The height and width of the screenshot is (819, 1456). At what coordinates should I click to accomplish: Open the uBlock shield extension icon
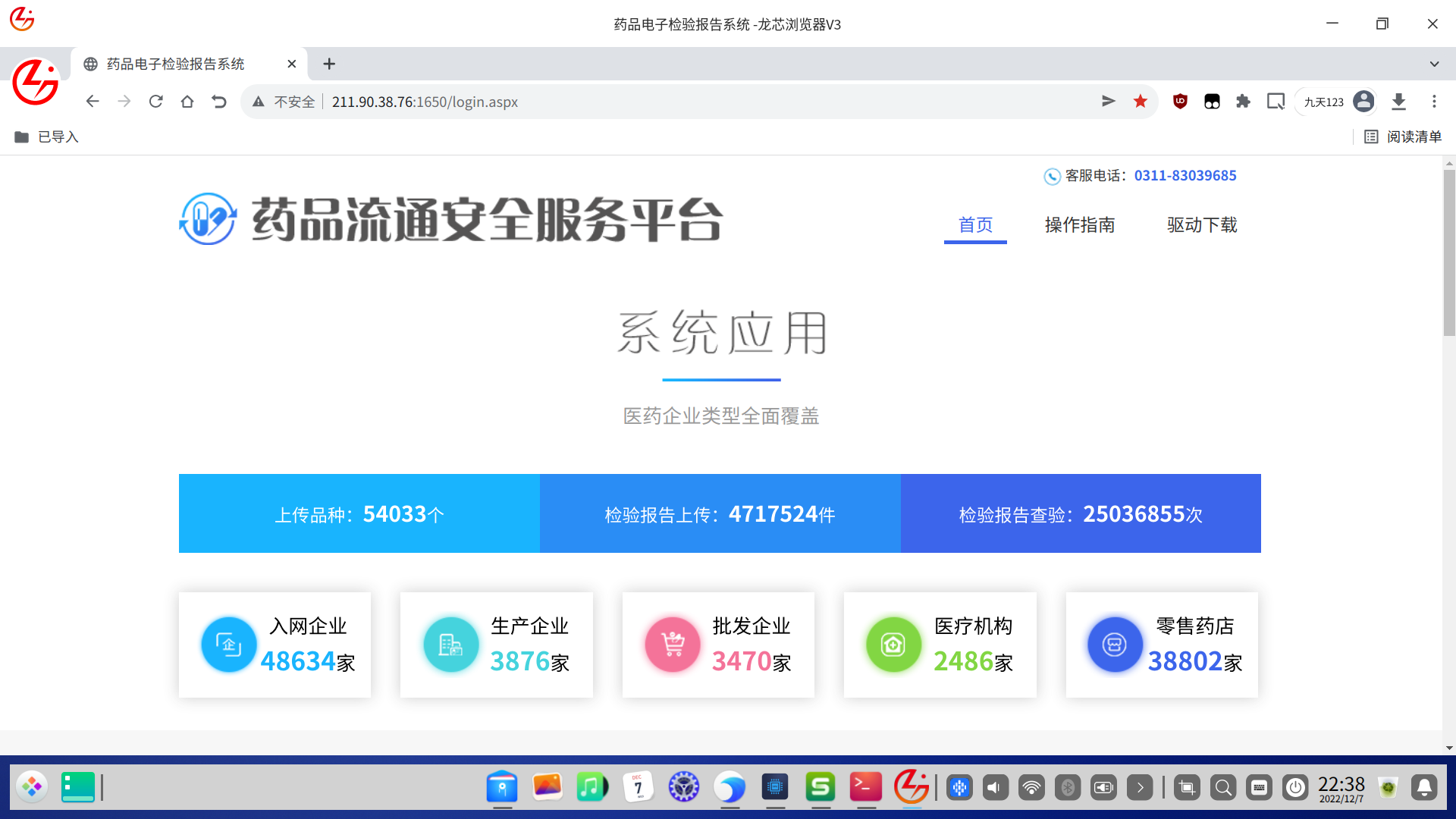tap(1180, 102)
